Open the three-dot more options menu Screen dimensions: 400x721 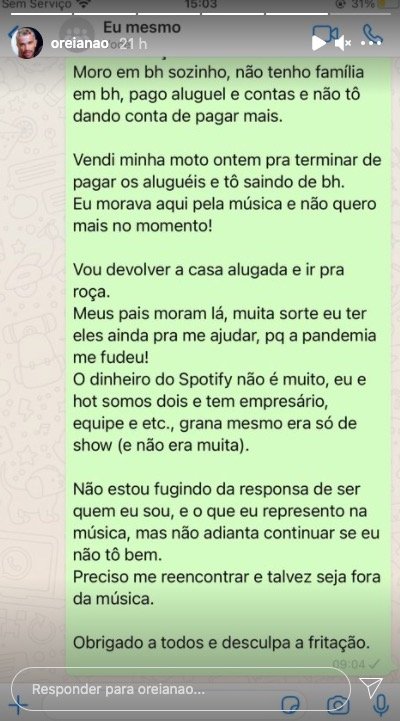[371, 43]
